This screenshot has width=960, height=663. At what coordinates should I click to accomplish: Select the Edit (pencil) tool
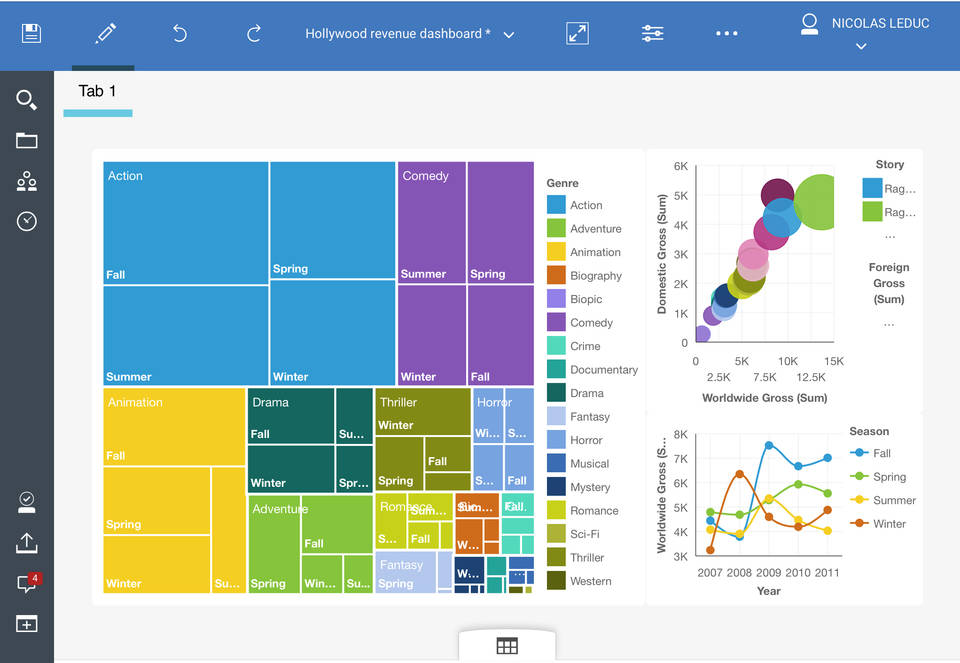104,33
